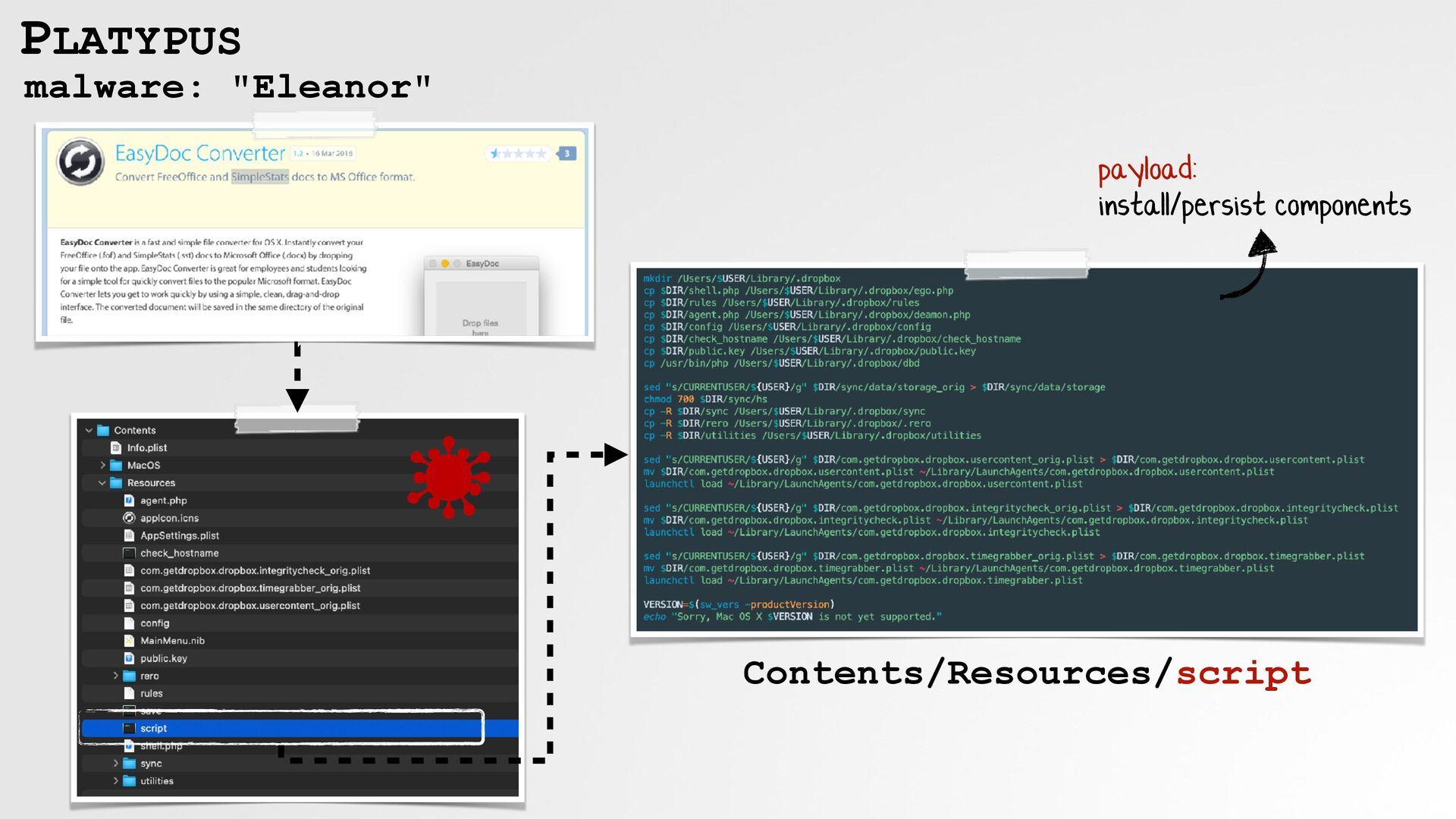Click the MacOS folder icon
The image size is (1456, 819).
tap(116, 465)
